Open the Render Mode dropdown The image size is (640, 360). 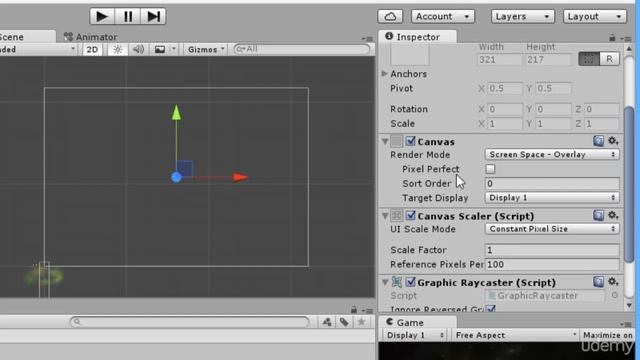(x=552, y=155)
